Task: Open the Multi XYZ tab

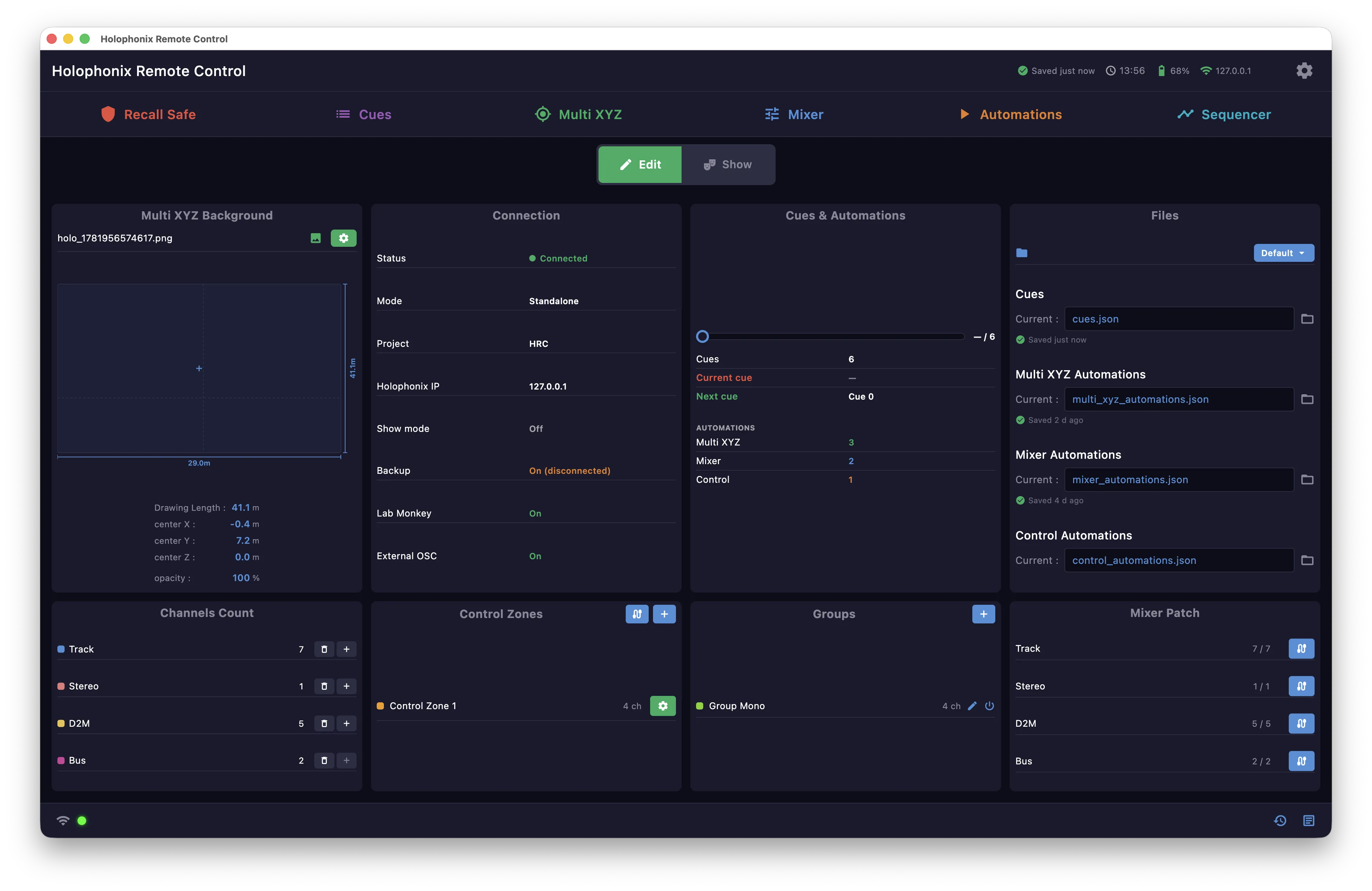Action: (x=578, y=114)
